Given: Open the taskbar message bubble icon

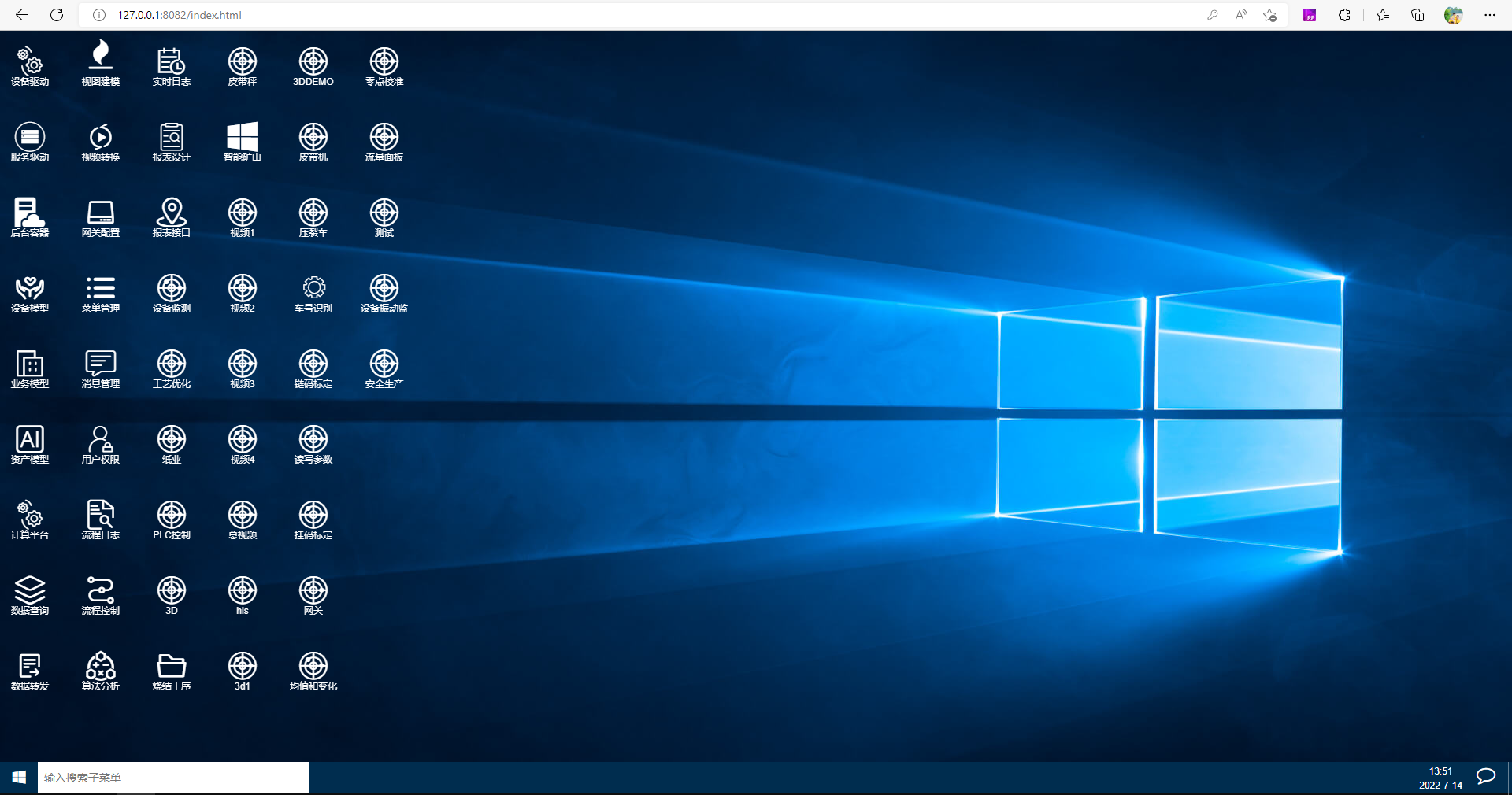Looking at the screenshot, I should pos(1485,777).
